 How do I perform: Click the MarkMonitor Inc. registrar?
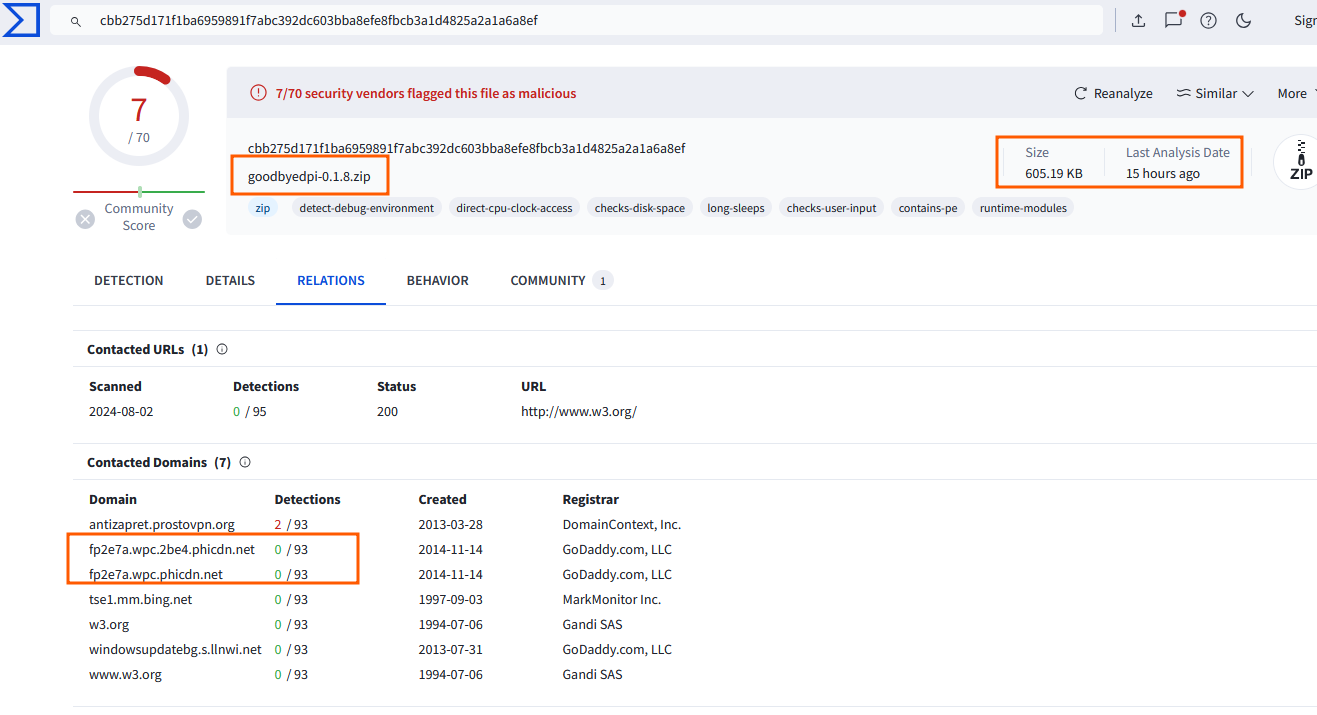(612, 599)
